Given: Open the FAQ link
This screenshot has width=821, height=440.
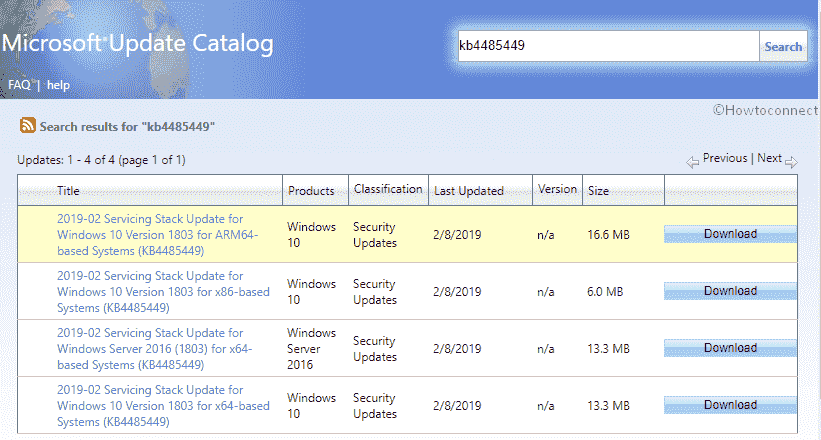Looking at the screenshot, I should point(19,85).
